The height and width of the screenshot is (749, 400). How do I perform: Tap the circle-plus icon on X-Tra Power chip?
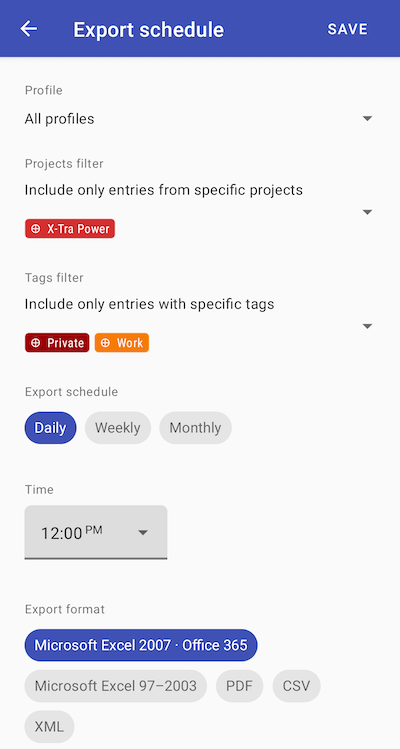click(x=35, y=229)
